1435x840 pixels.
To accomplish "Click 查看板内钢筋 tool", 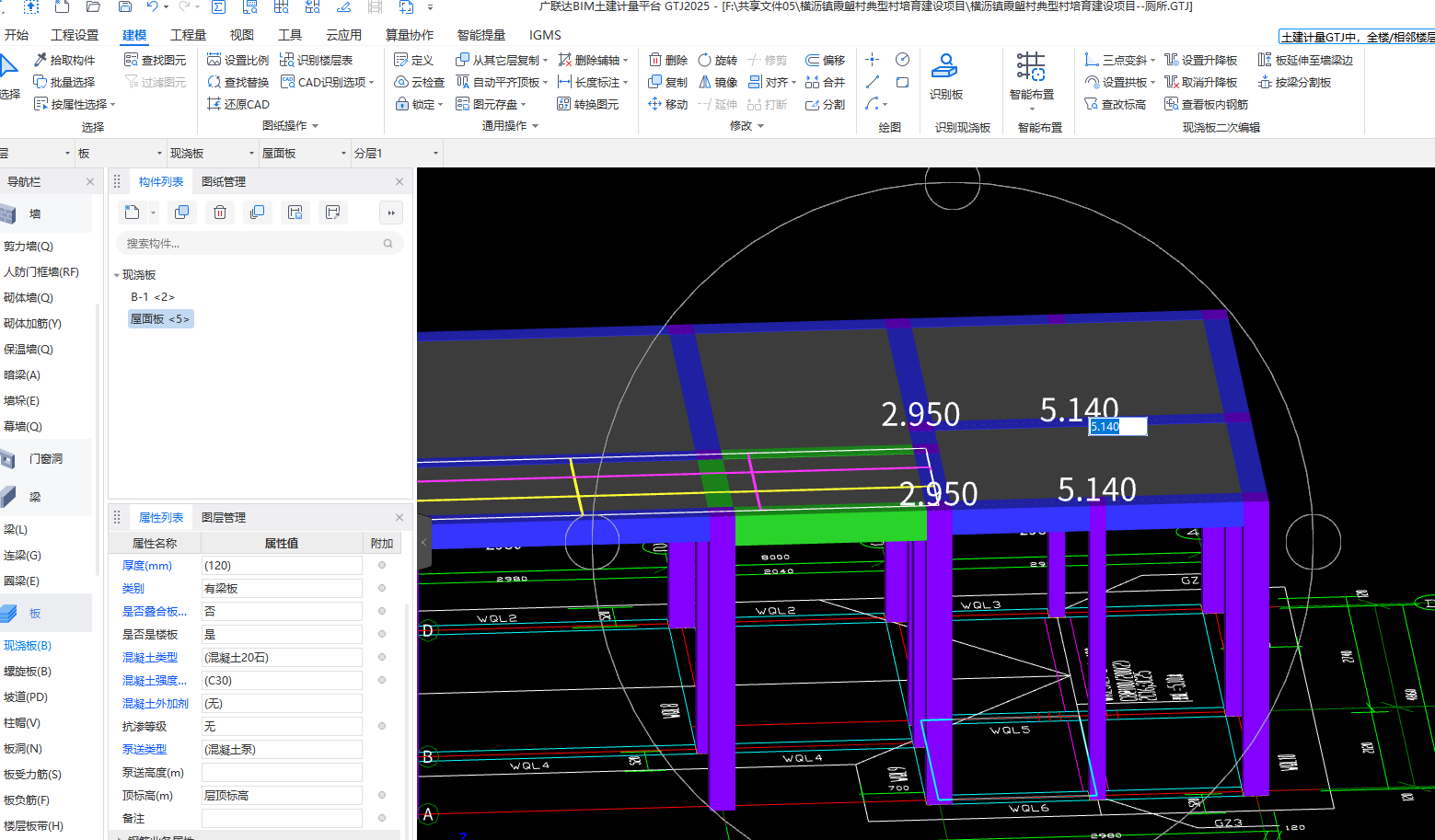I will click(1207, 104).
